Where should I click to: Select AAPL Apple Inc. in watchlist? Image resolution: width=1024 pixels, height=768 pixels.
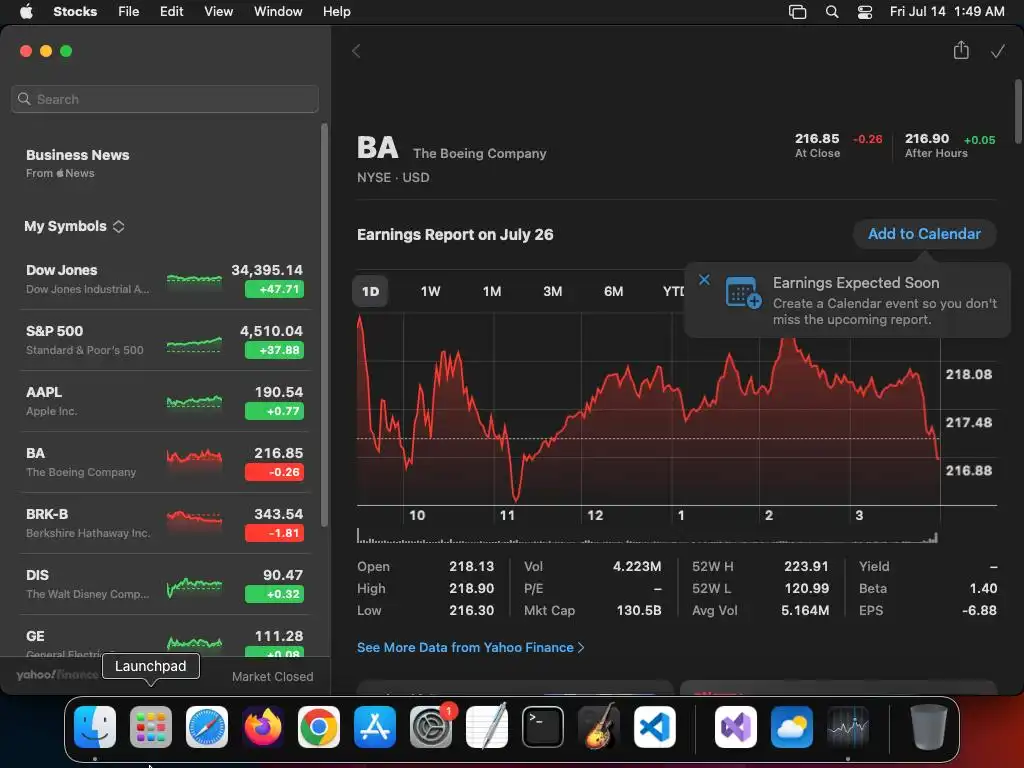165,401
